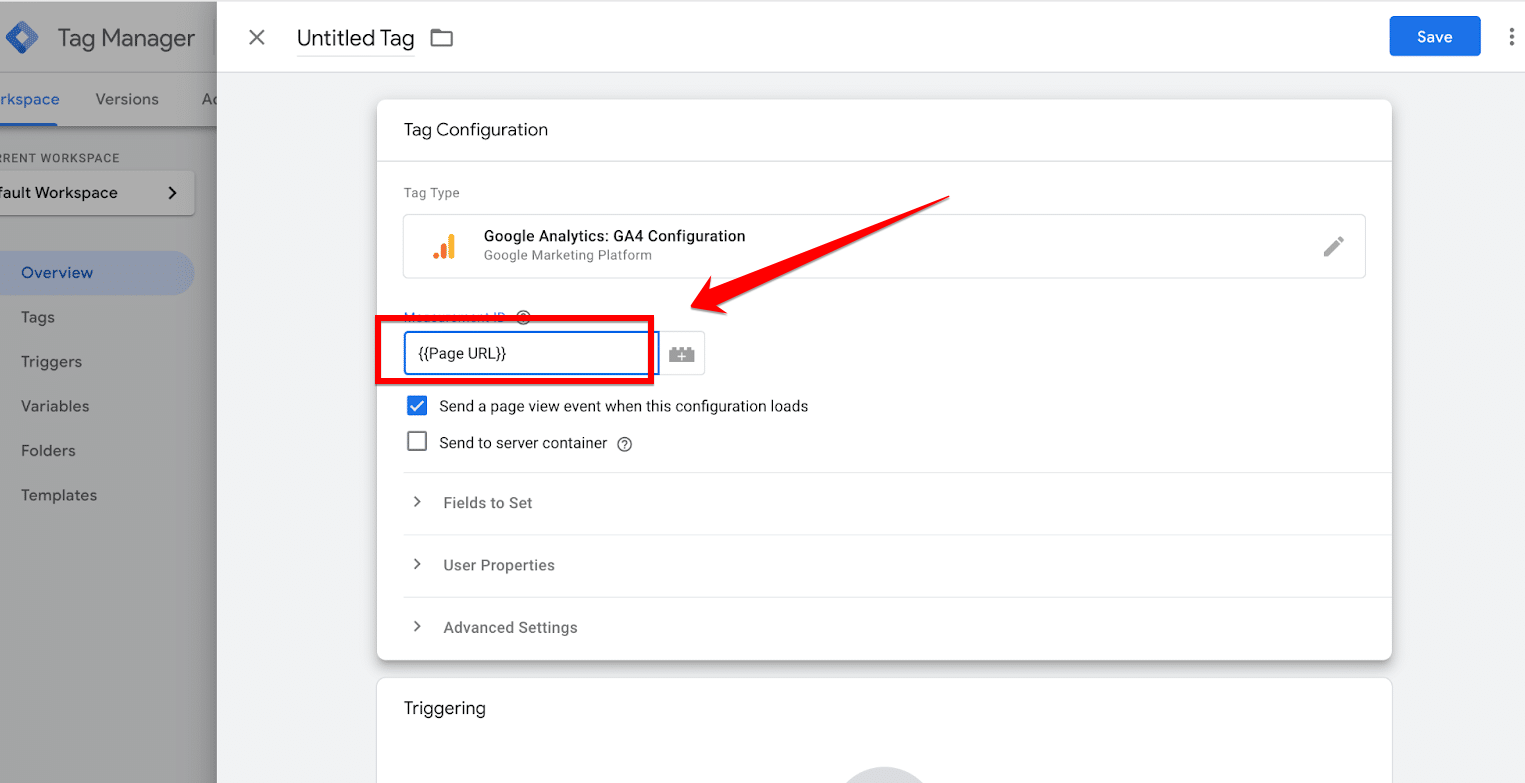Enable the Send to server container checkbox
The width and height of the screenshot is (1525, 783).
click(417, 442)
